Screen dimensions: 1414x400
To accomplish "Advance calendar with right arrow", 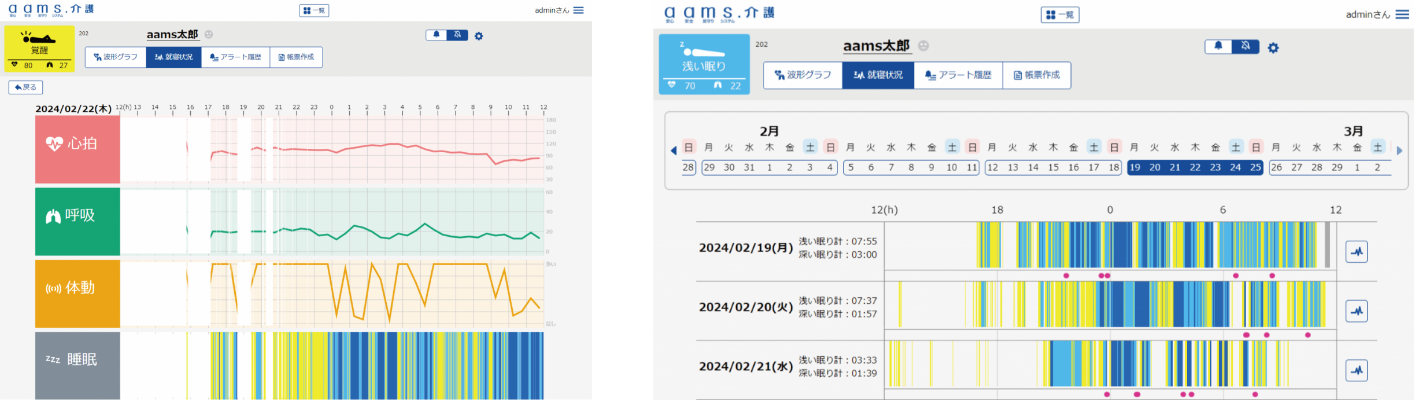I will [1399, 151].
